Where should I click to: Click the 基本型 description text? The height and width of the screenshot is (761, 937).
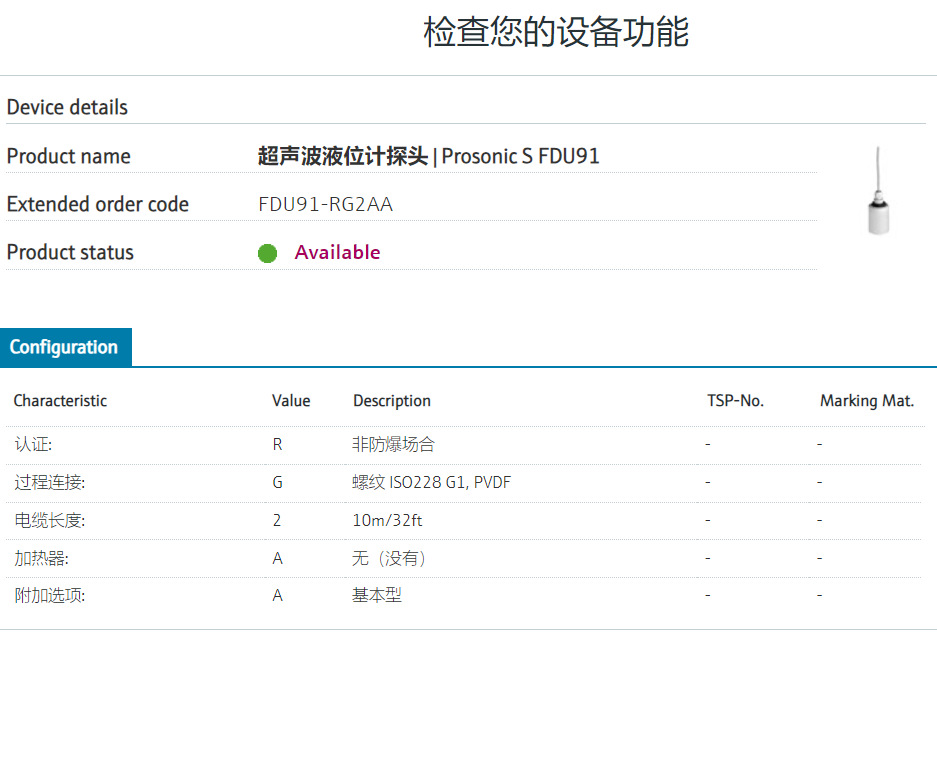(x=377, y=596)
